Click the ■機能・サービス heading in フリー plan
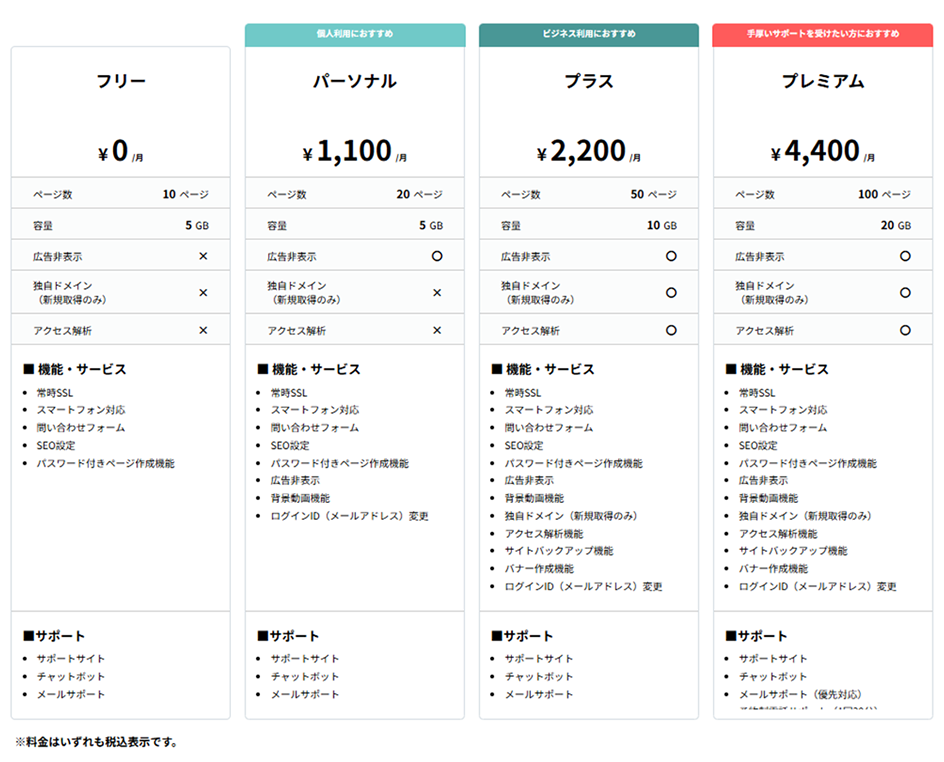Screen dimensions: 944x762 click(x=75, y=369)
